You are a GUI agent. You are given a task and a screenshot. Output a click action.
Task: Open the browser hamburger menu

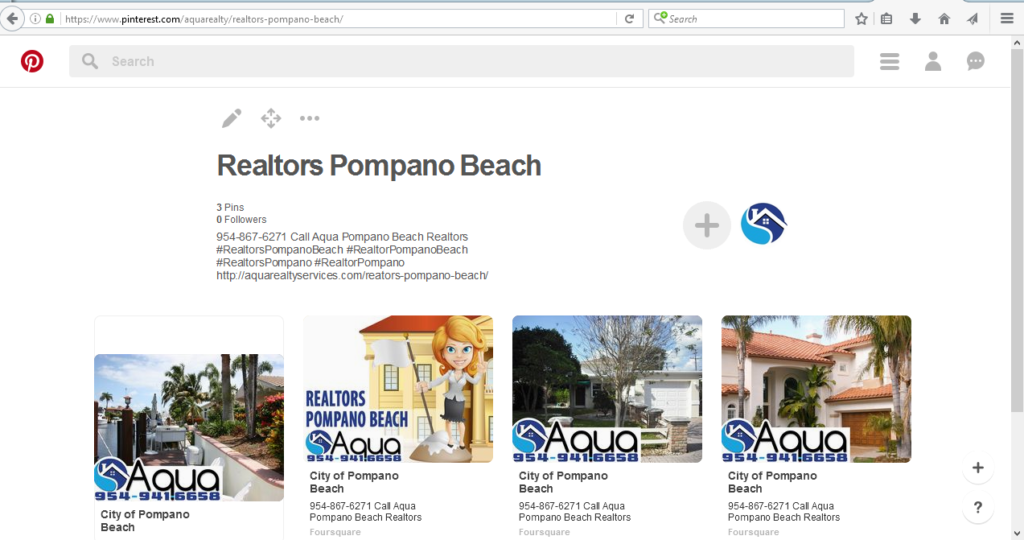tap(1007, 19)
